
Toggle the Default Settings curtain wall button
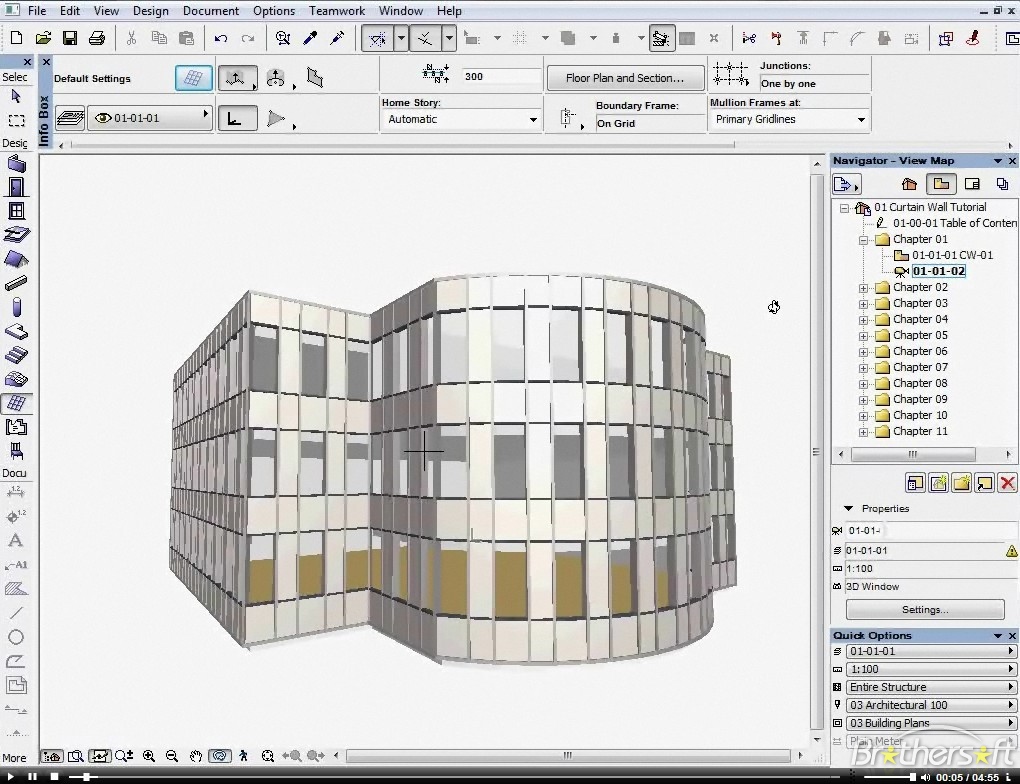pyautogui.click(x=193, y=78)
